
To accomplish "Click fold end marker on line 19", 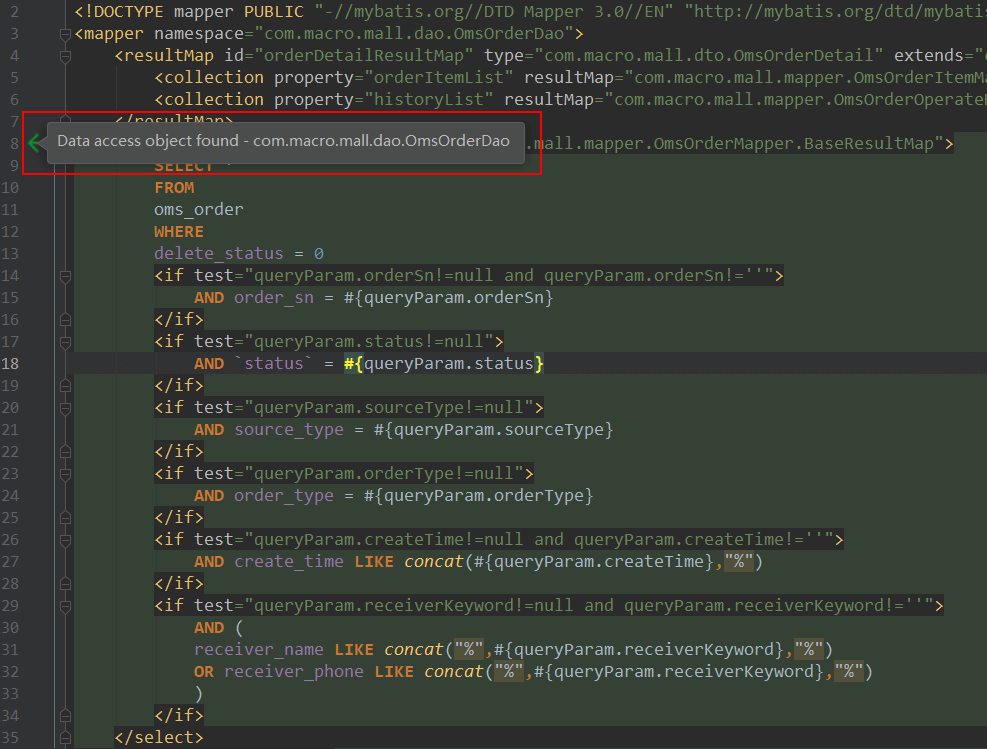I will tap(65, 386).
